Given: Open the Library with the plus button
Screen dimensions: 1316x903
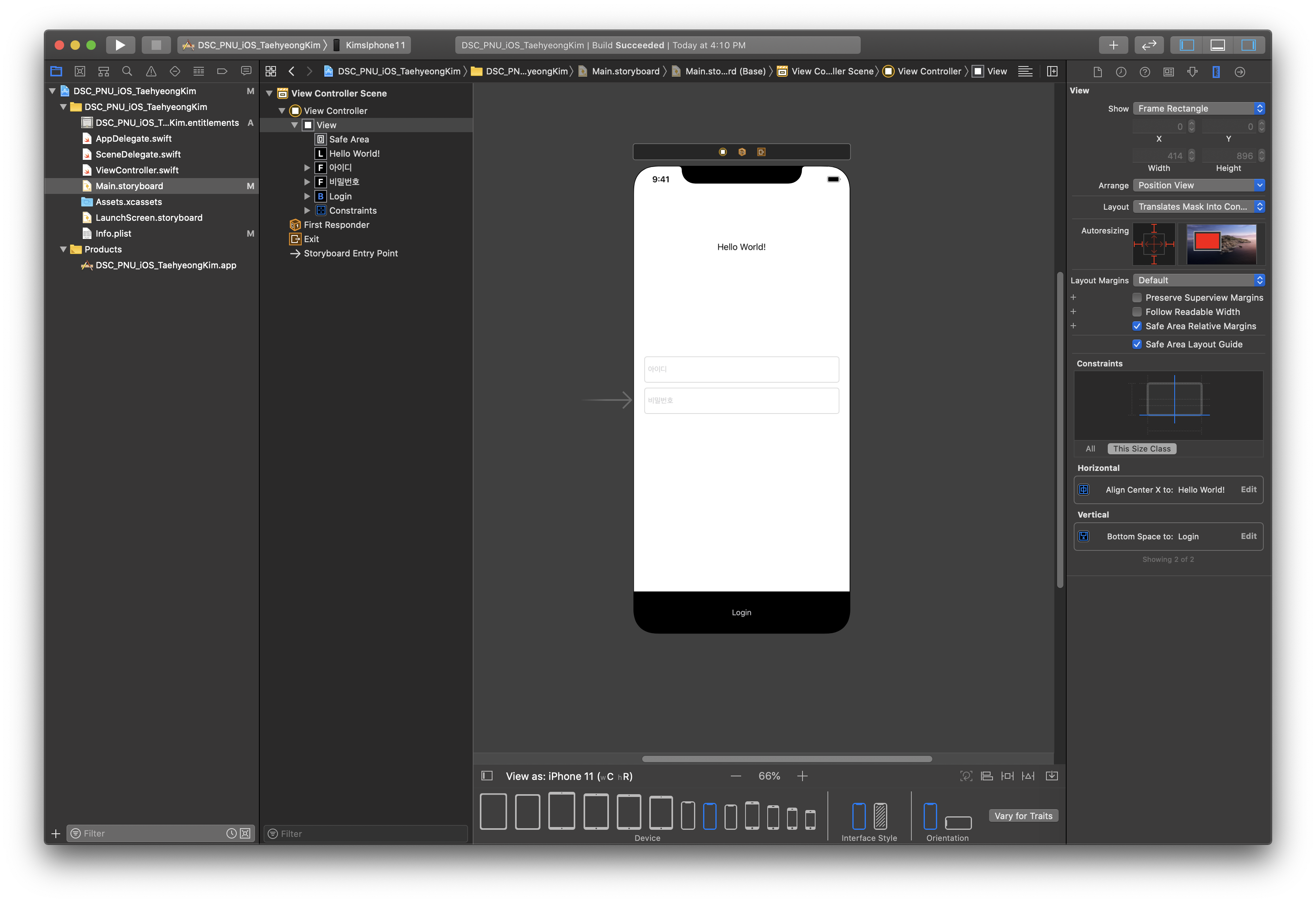Looking at the screenshot, I should (x=1113, y=45).
